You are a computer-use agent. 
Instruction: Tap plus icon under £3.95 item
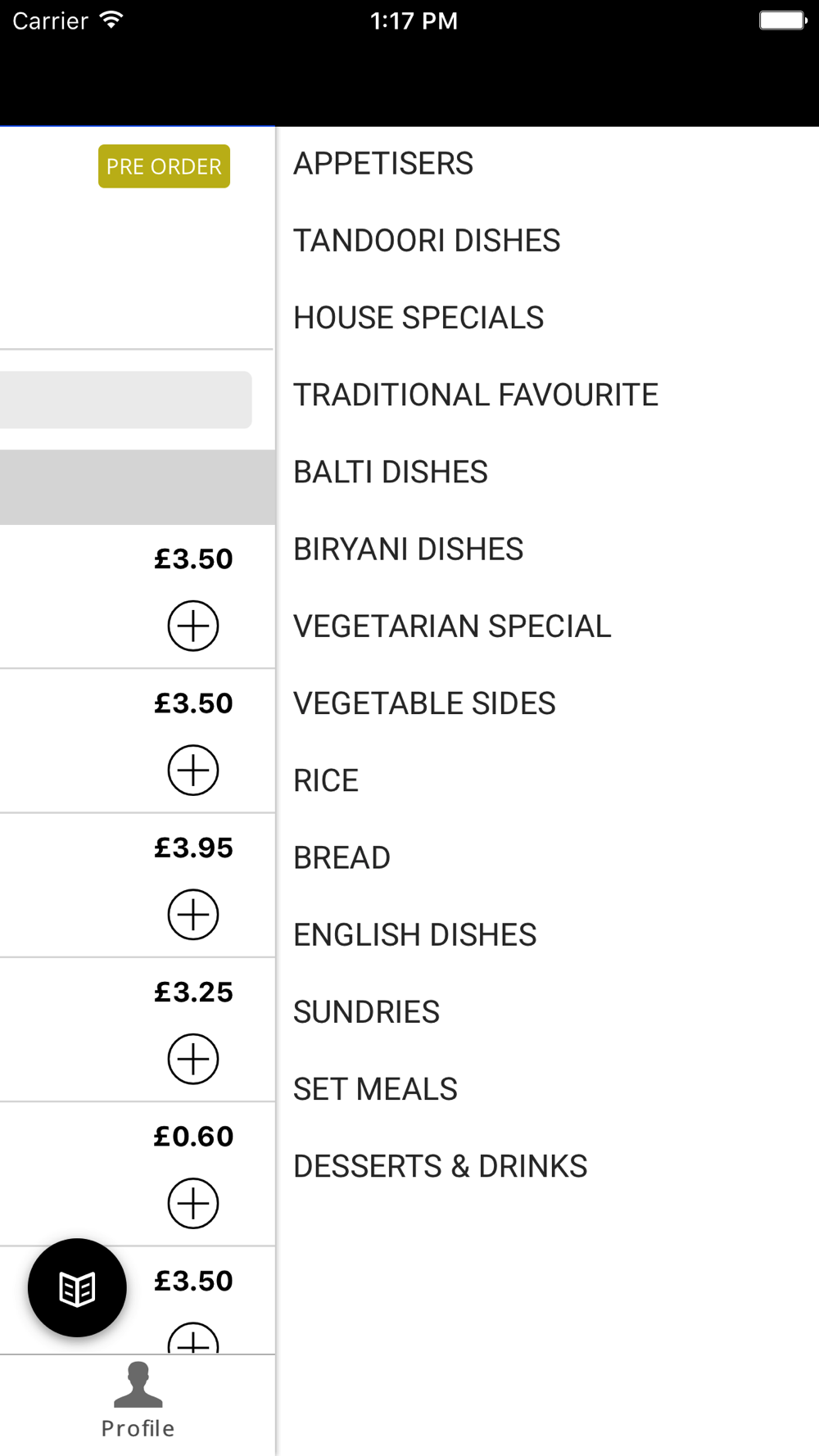point(193,915)
